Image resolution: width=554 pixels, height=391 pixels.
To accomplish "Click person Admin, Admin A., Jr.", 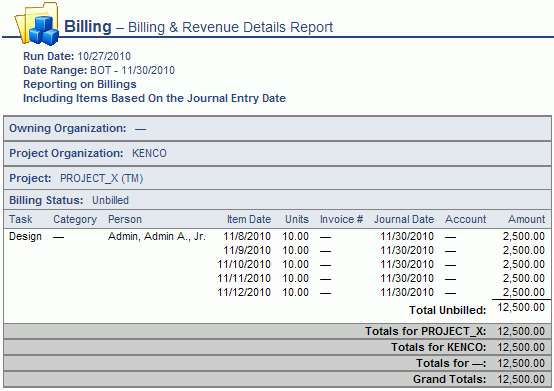I will point(157,236).
